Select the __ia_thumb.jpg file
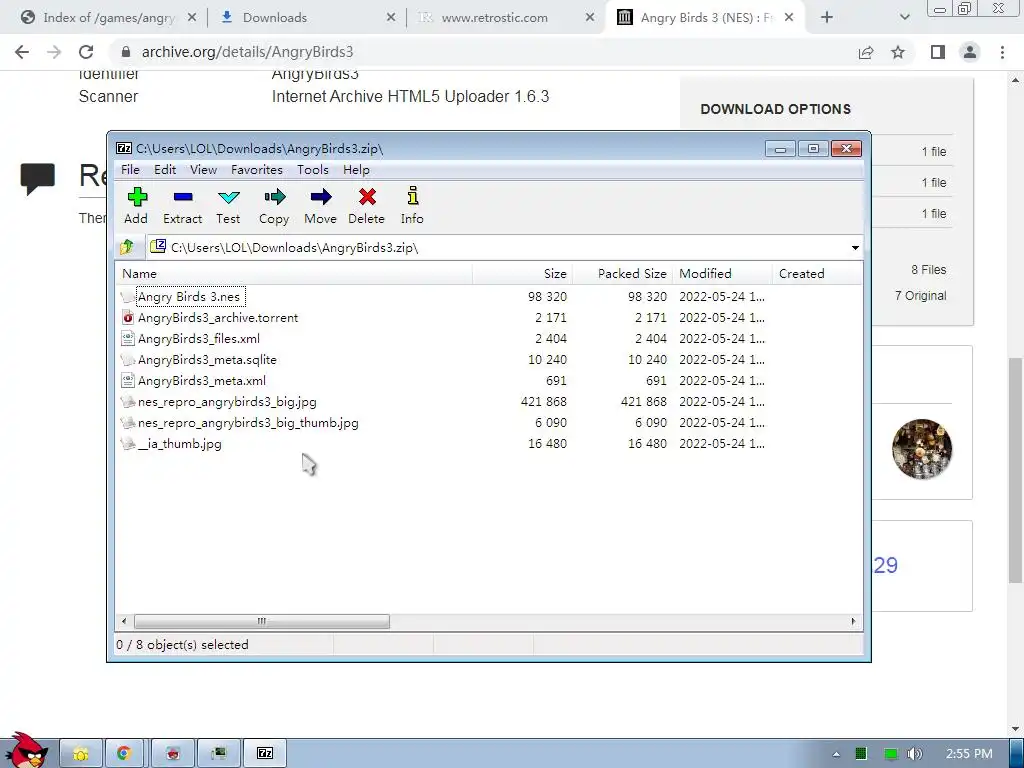Screen dimensions: 1024x768 pos(180,443)
